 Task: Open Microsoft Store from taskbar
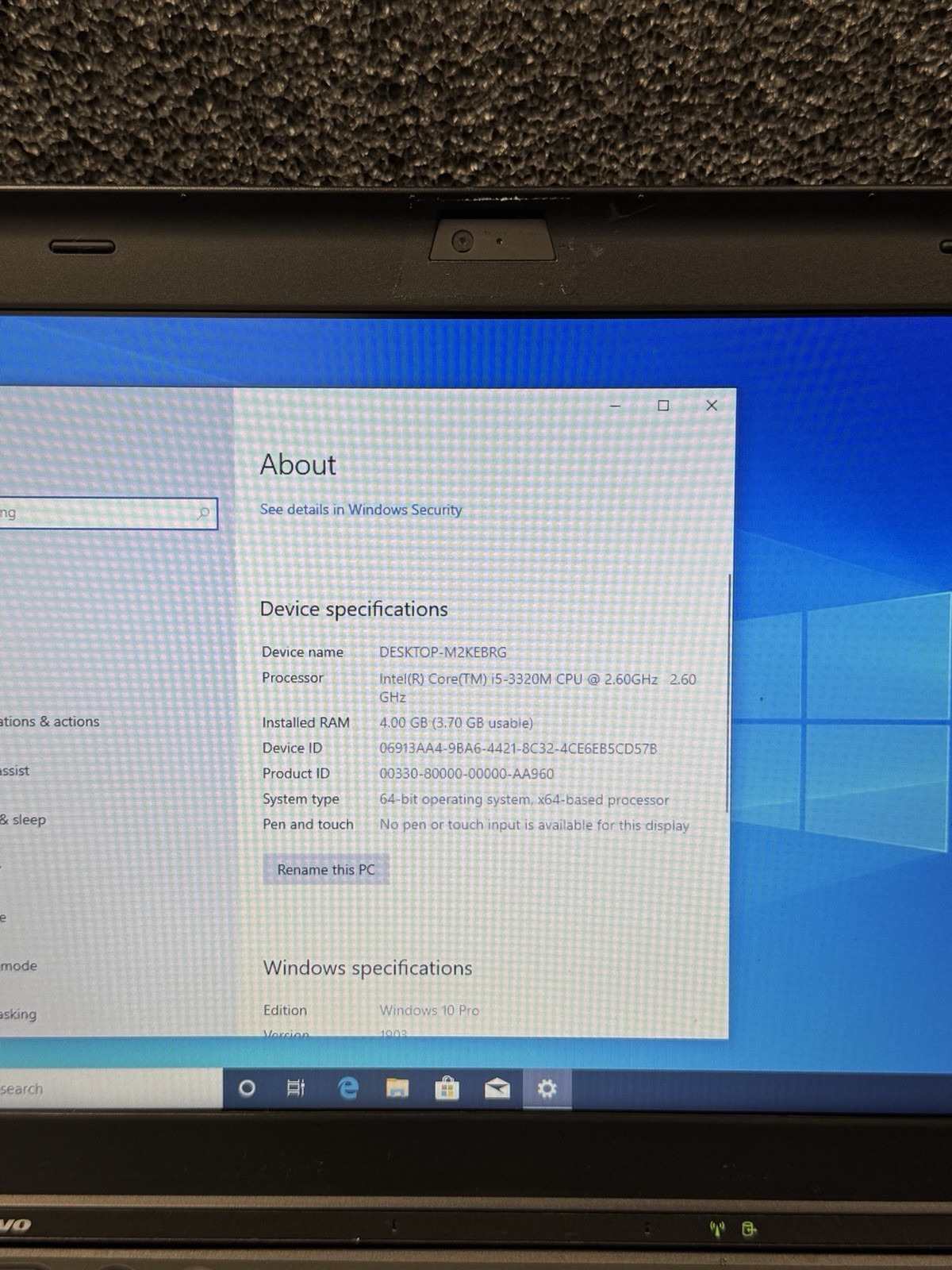447,1087
